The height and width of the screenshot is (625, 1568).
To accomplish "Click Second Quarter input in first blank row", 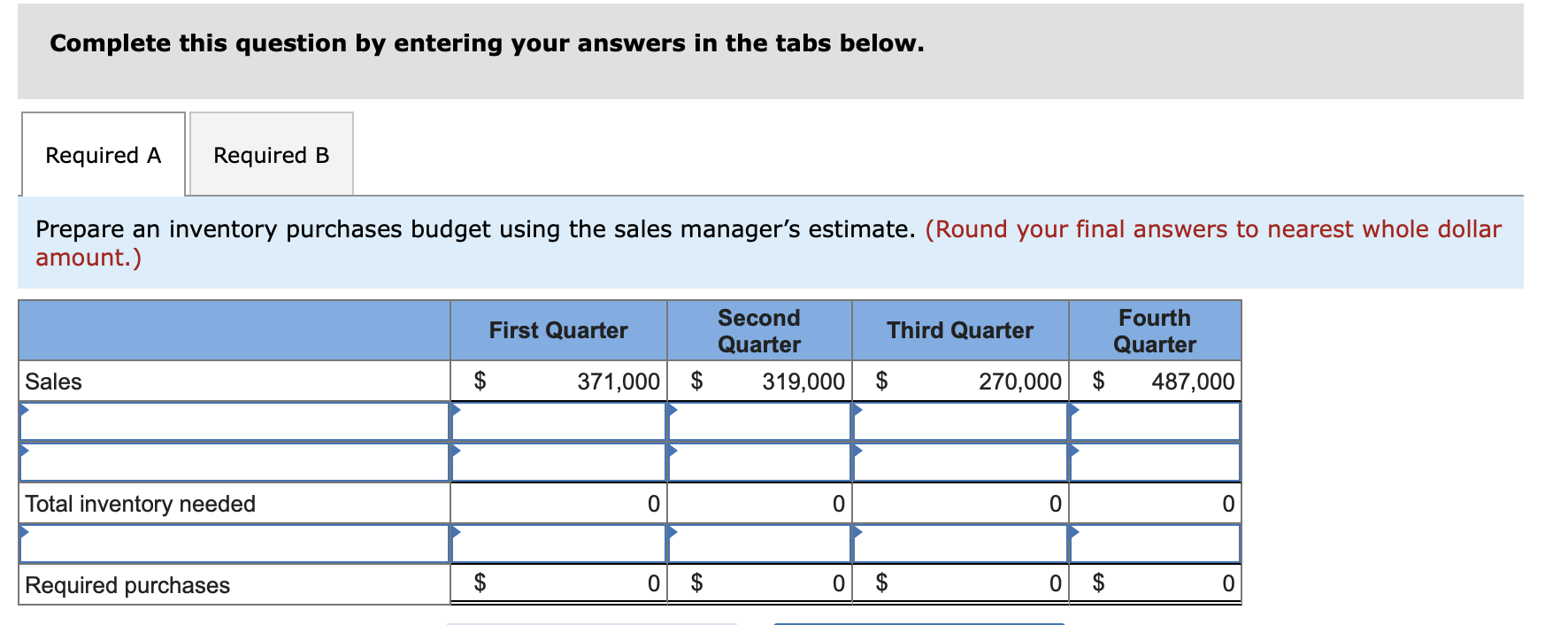I will click(759, 422).
